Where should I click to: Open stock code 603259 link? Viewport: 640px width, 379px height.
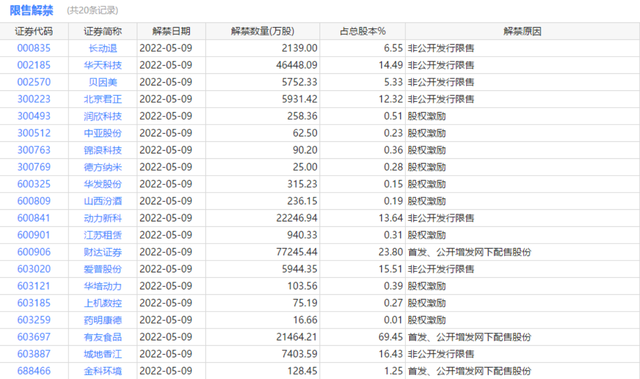(x=34, y=320)
